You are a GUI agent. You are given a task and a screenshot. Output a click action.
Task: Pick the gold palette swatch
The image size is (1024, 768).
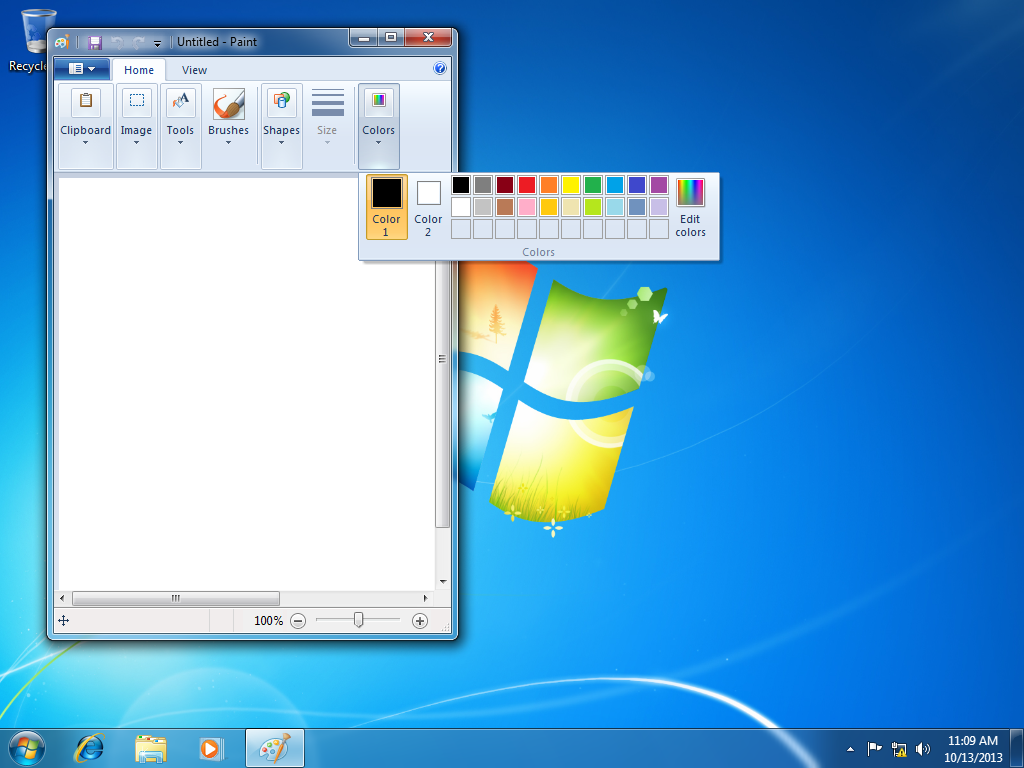[549, 207]
